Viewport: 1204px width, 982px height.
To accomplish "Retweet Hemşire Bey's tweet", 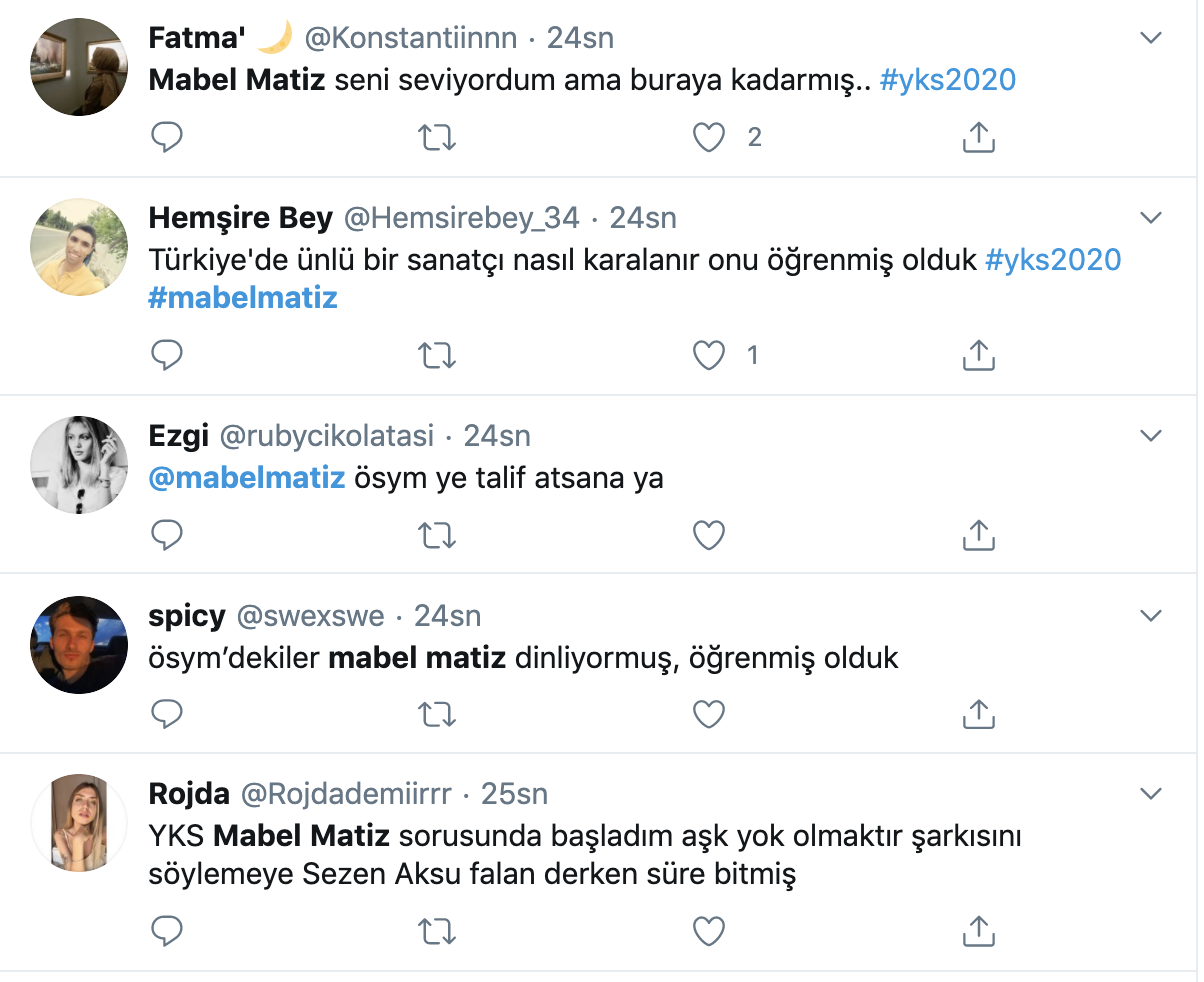I will [436, 354].
